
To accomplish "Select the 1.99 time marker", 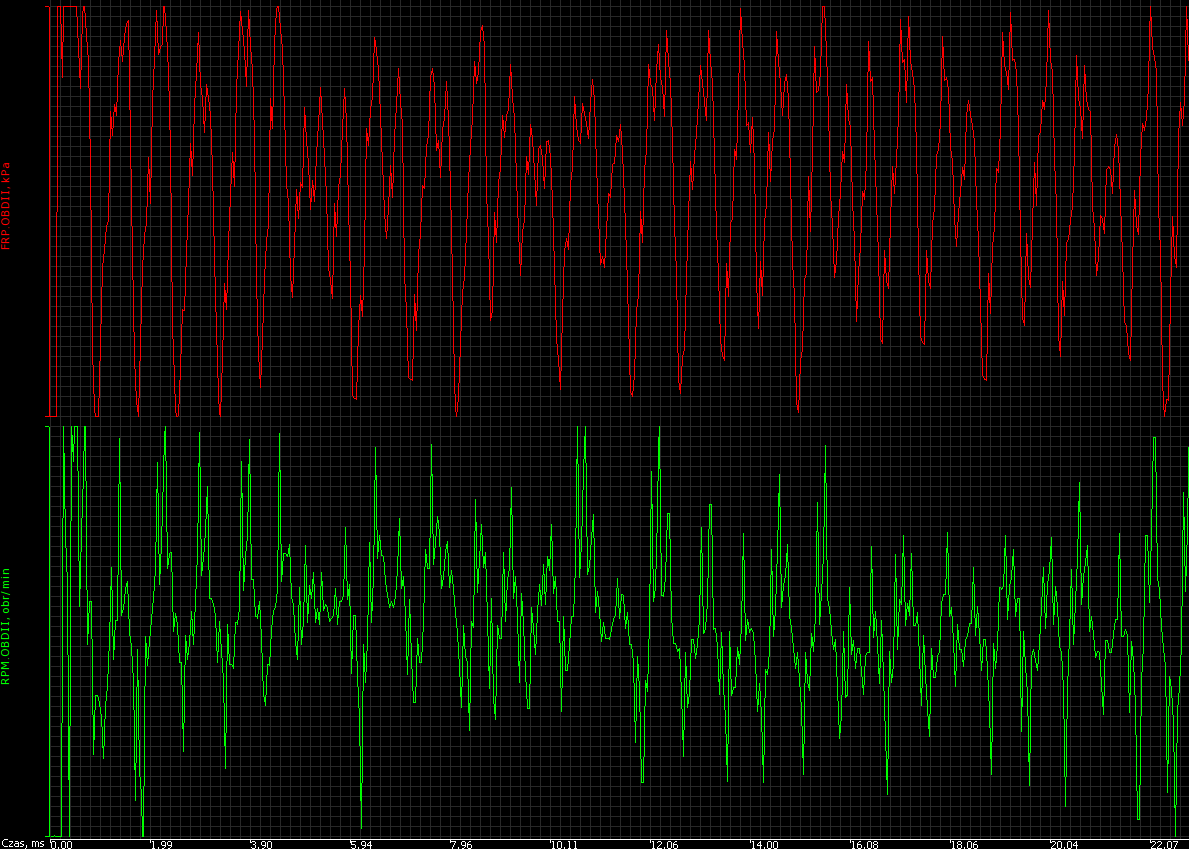I will [162, 844].
